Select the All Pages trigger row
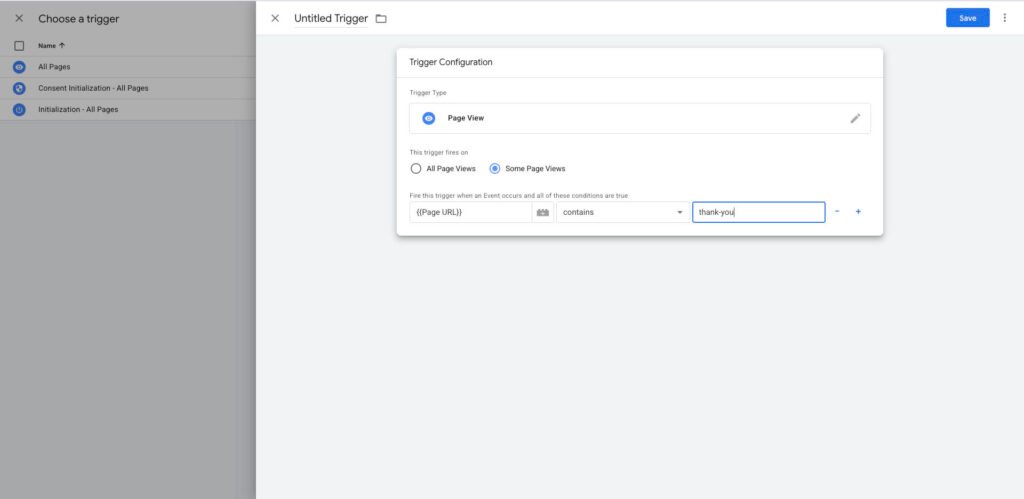The width and height of the screenshot is (1024, 499). point(128,67)
